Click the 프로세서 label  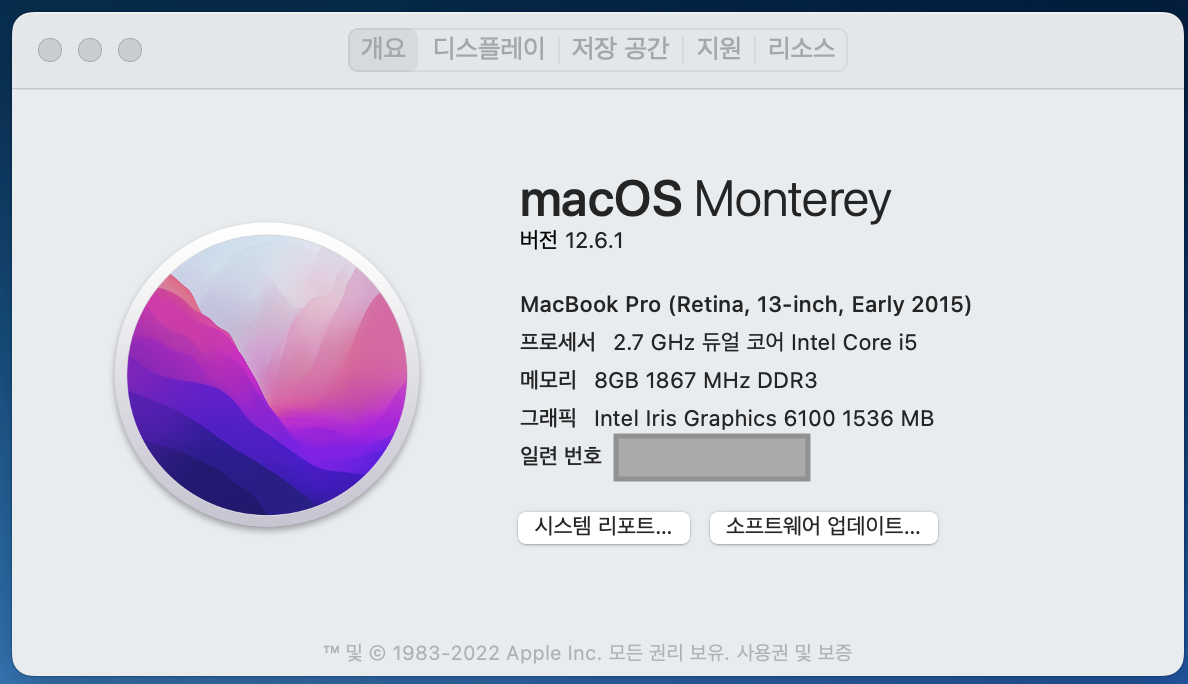click(558, 342)
